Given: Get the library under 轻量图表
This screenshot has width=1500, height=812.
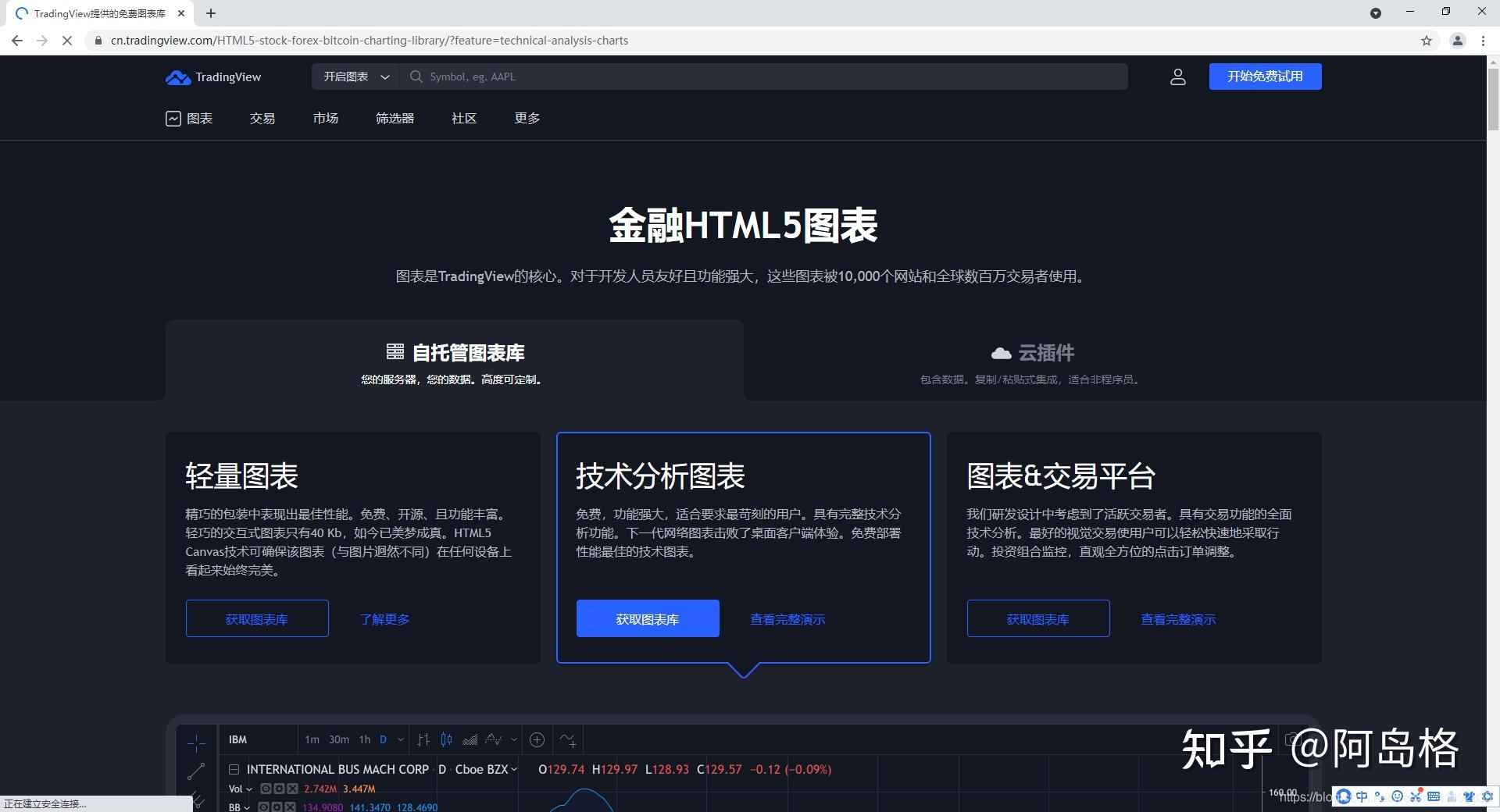Looking at the screenshot, I should pyautogui.click(x=257, y=619).
